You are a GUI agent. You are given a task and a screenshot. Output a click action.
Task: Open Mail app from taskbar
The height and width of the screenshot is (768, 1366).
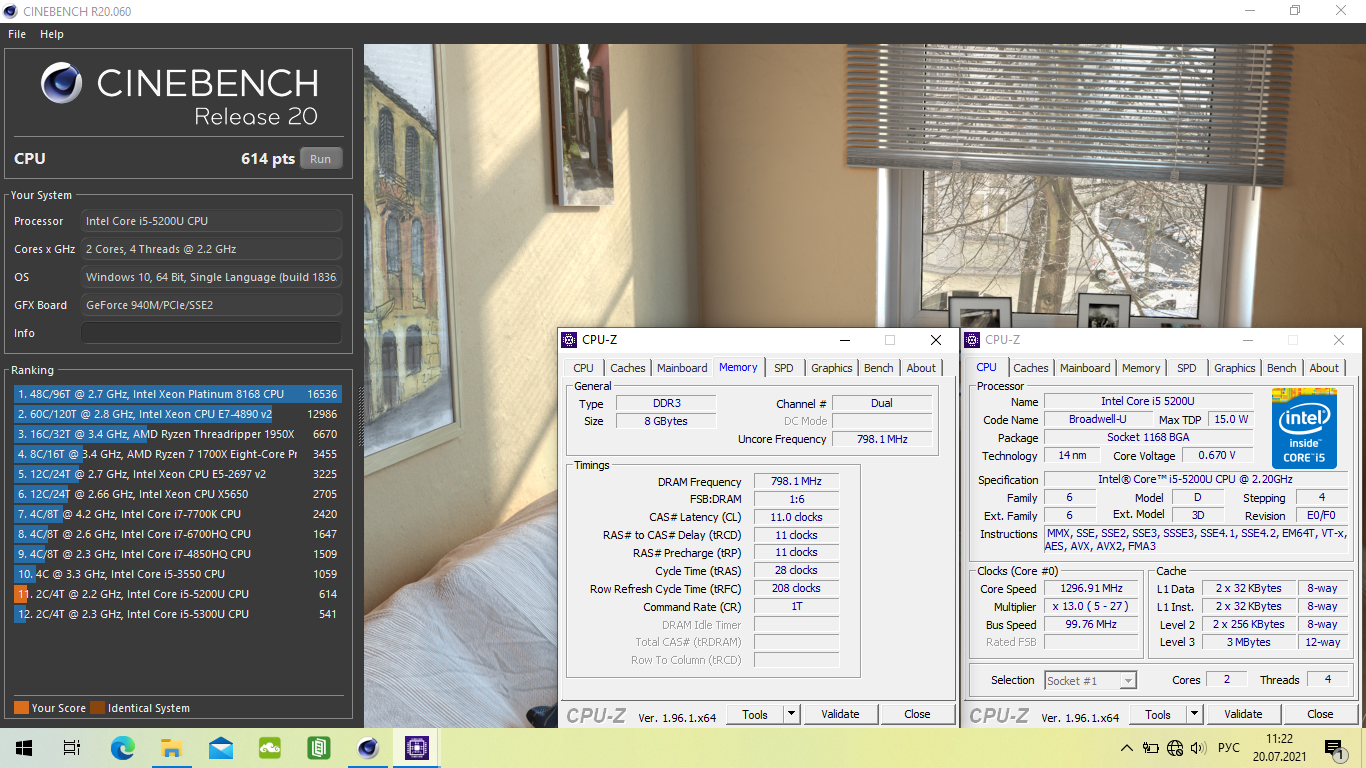(220, 748)
